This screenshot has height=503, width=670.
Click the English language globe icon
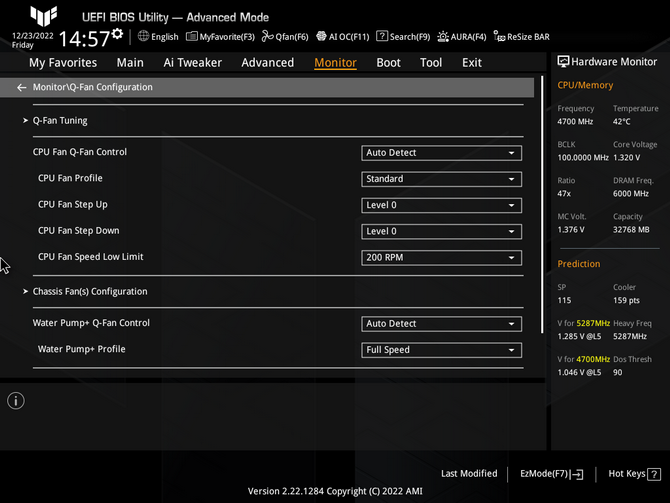pyautogui.click(x=144, y=36)
